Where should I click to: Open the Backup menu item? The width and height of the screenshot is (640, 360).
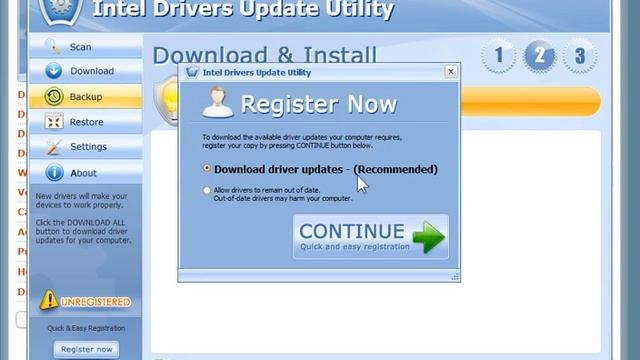[86, 97]
